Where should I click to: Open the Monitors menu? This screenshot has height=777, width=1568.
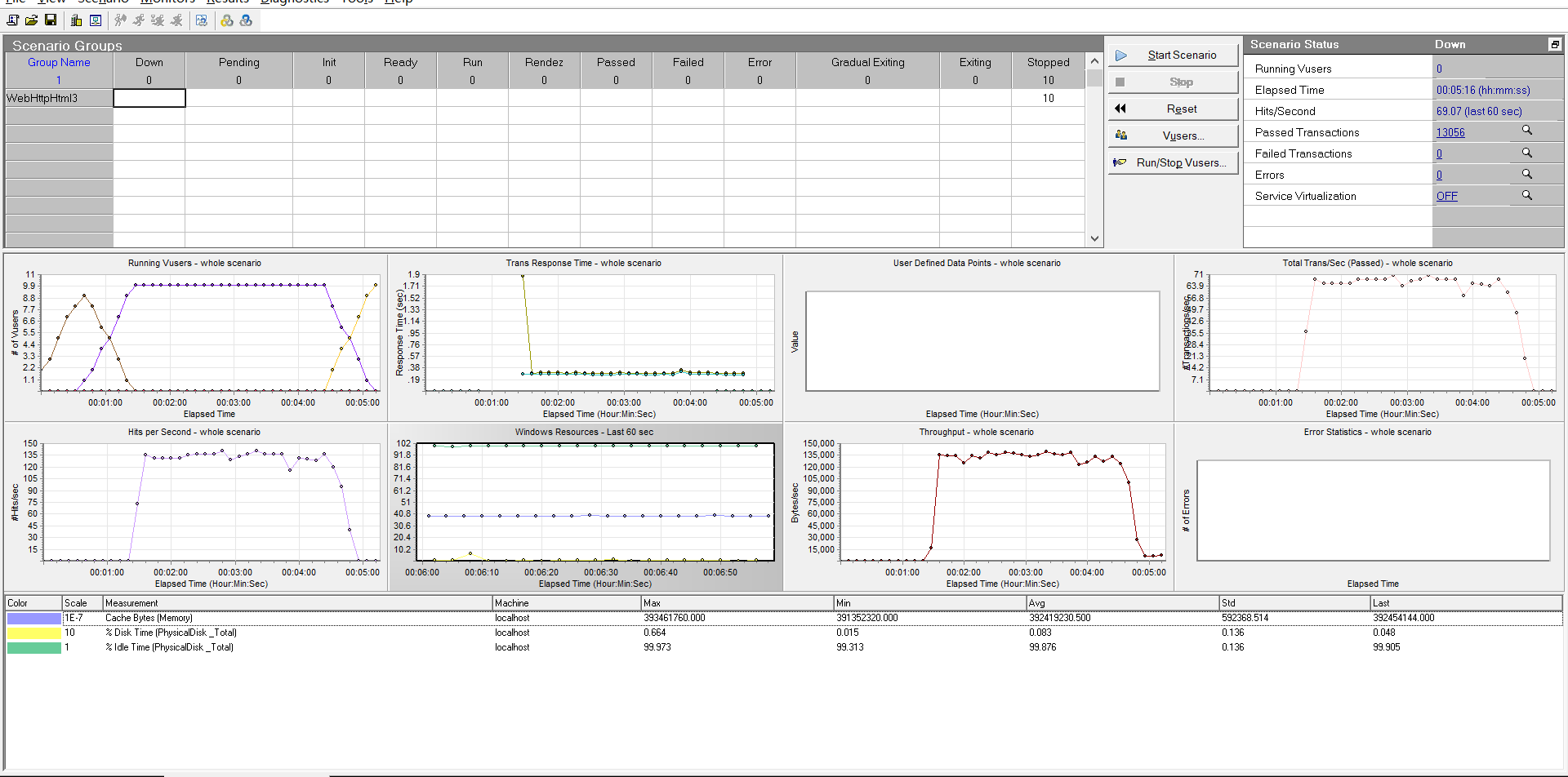tap(167, 2)
